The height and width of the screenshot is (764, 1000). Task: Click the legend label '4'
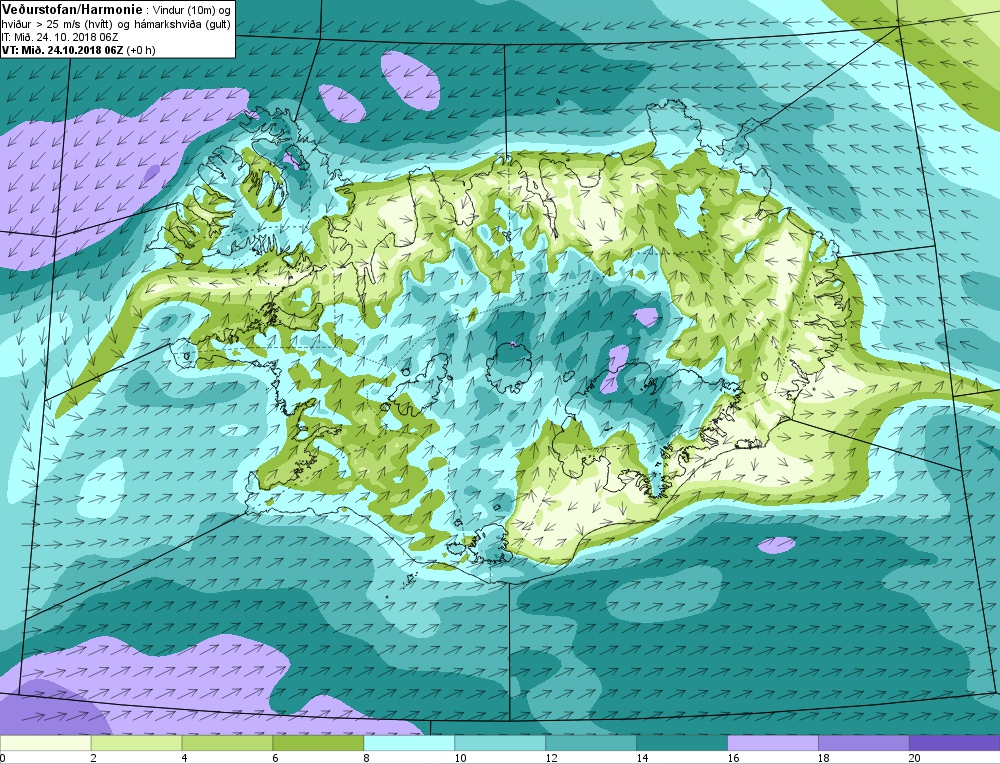[x=184, y=758]
